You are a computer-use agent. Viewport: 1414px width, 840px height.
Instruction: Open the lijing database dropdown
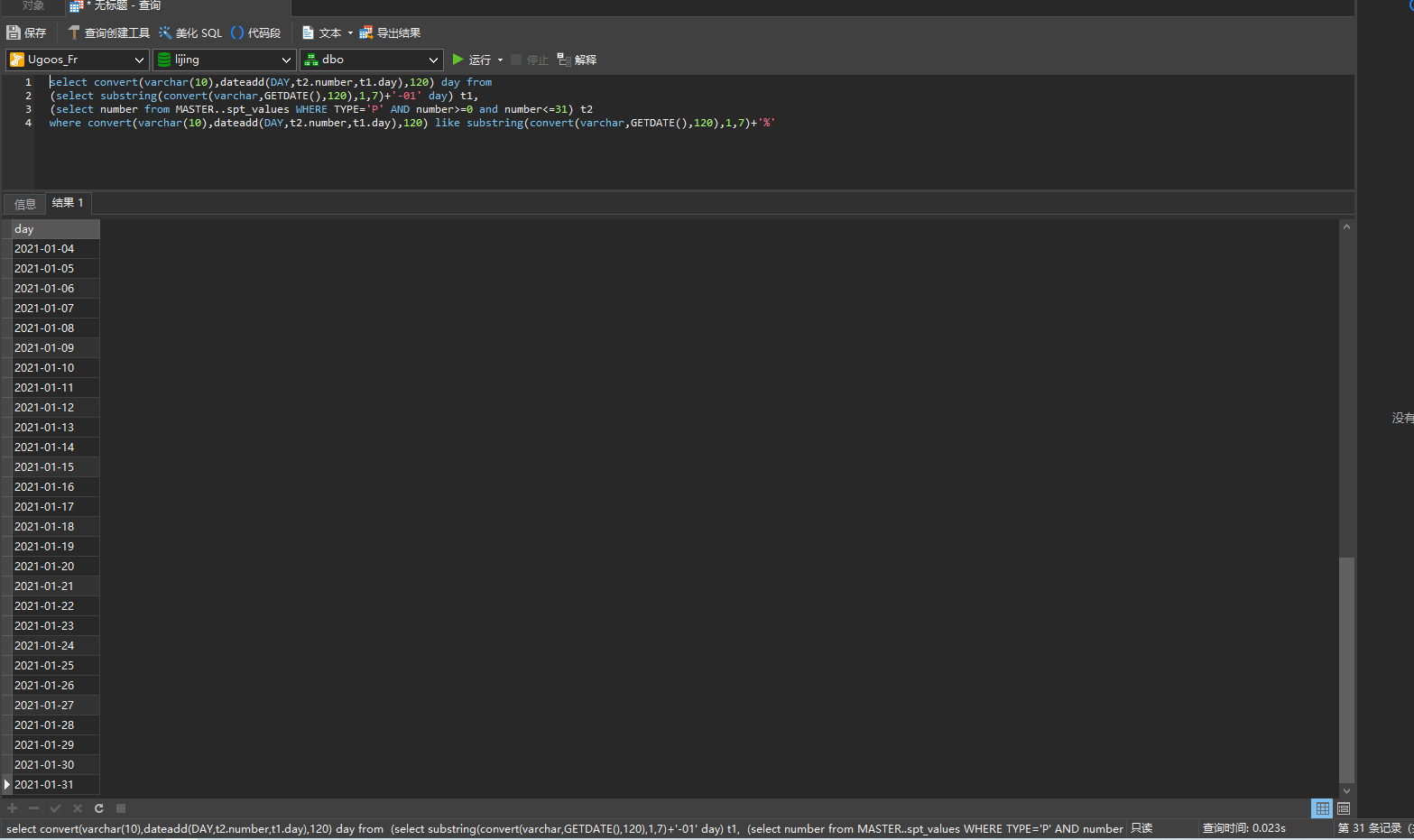[225, 60]
